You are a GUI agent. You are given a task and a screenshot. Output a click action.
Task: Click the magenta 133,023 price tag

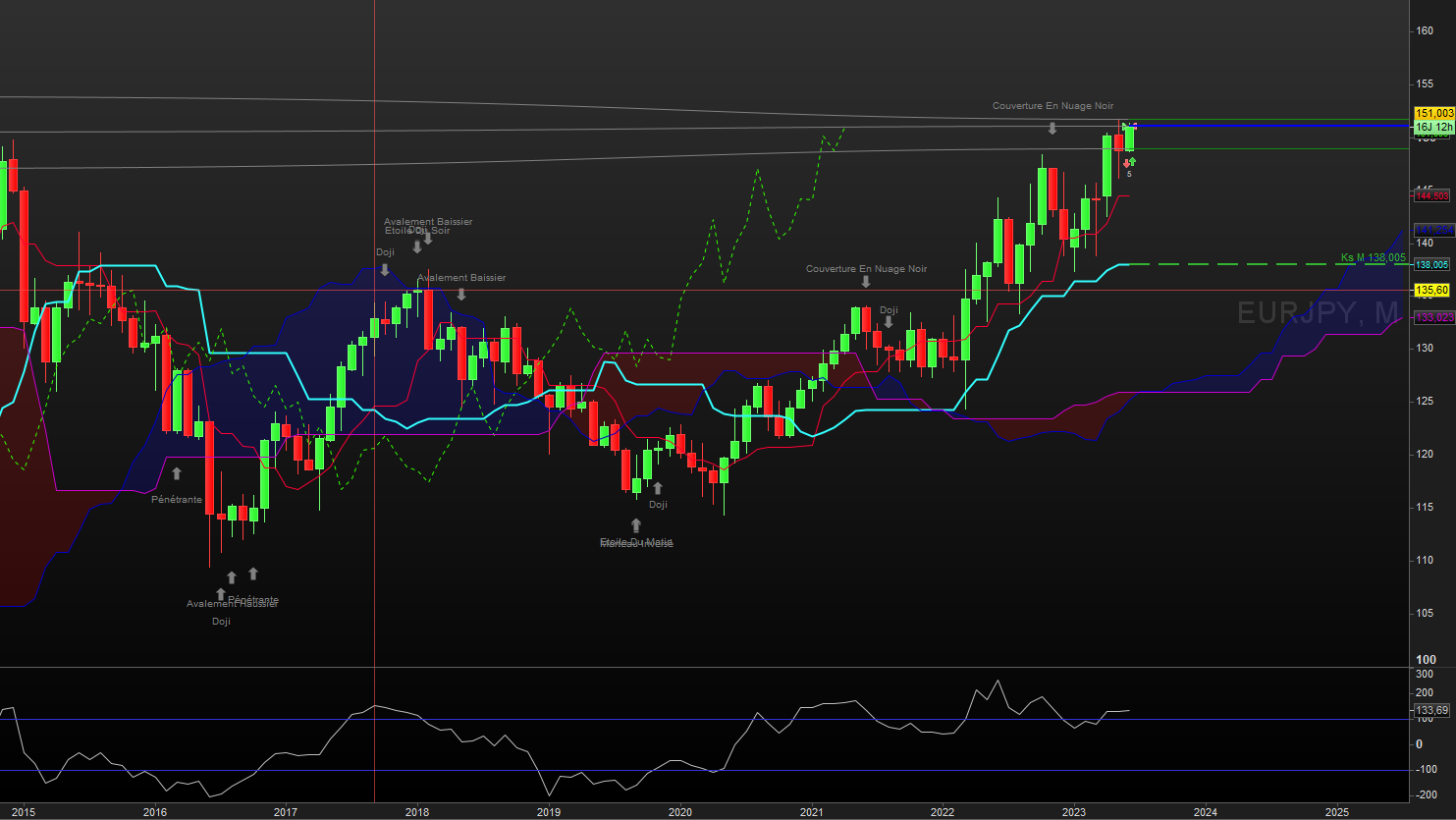click(1433, 318)
